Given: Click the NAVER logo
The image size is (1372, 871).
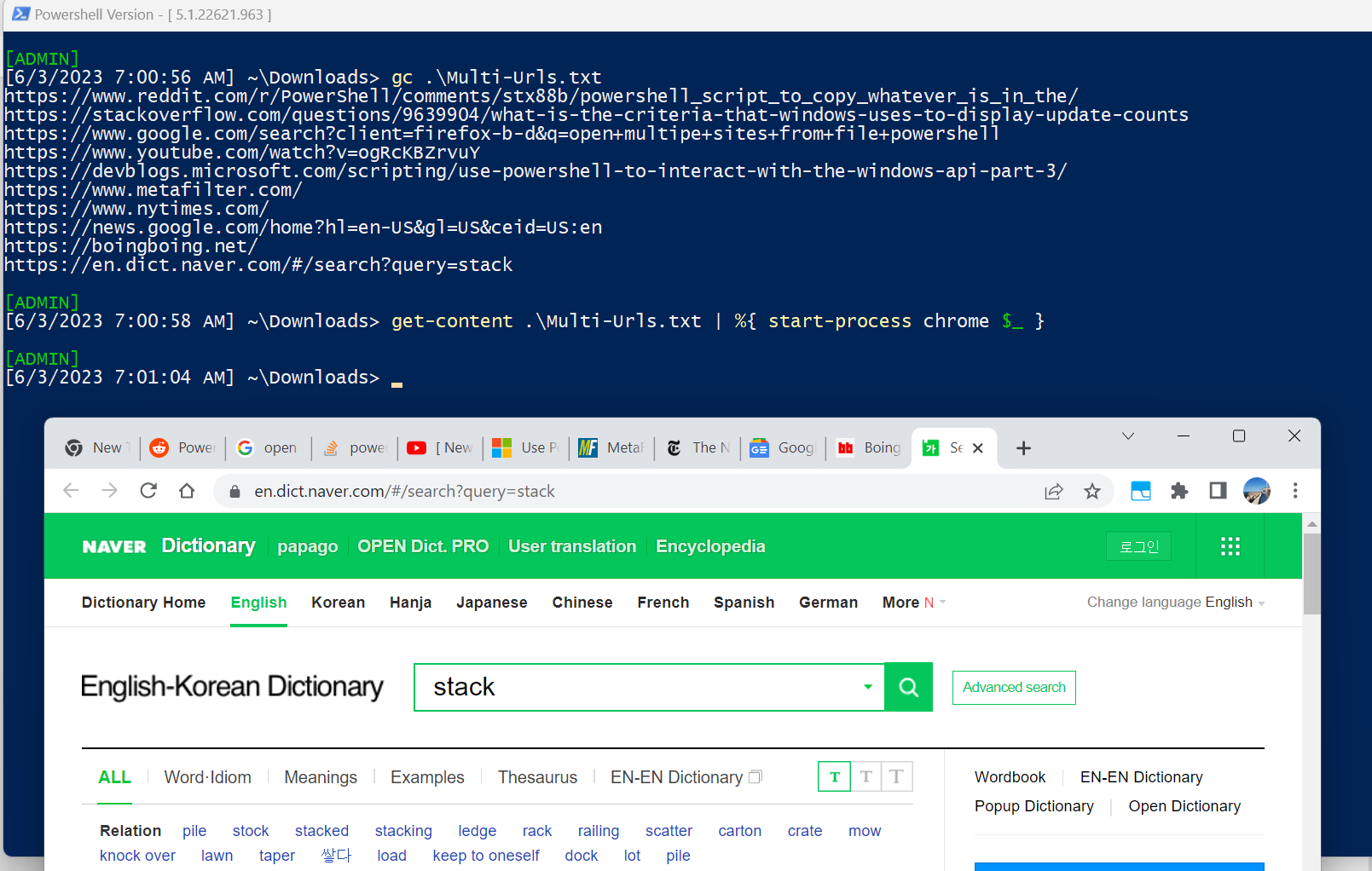Looking at the screenshot, I should coord(114,547).
